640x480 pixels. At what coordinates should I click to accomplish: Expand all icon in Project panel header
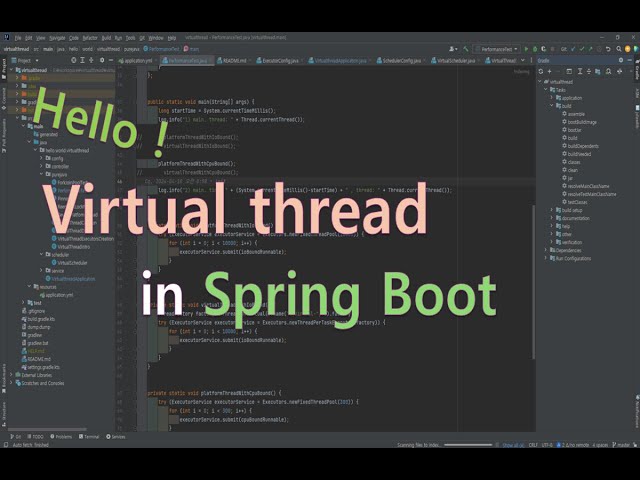(82, 60)
